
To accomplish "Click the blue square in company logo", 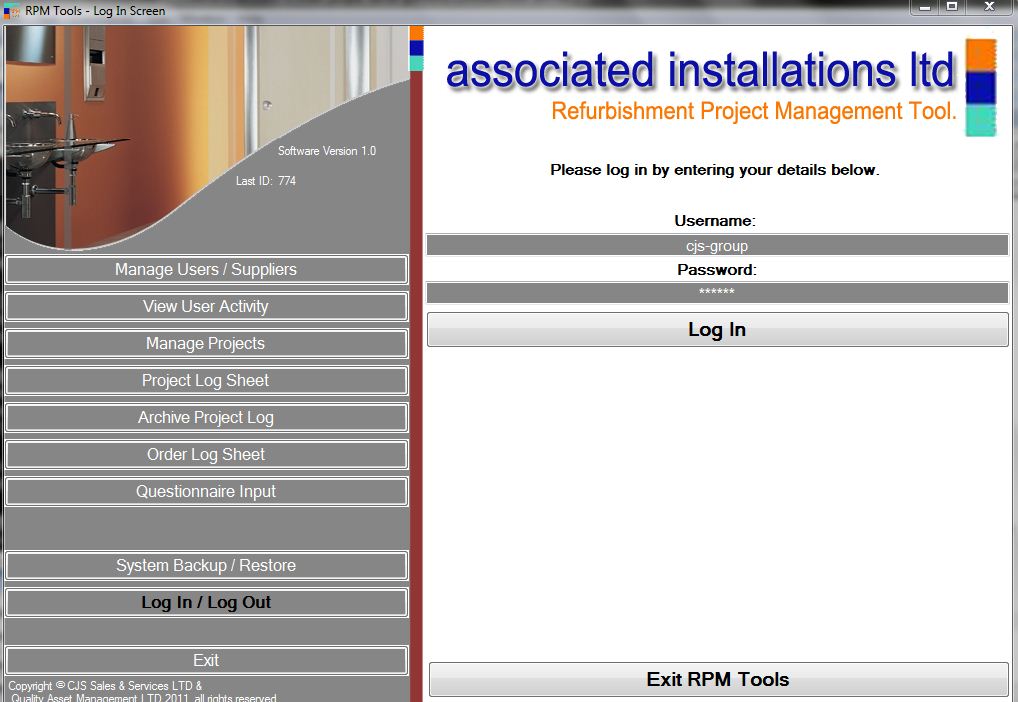I will click(x=981, y=89).
